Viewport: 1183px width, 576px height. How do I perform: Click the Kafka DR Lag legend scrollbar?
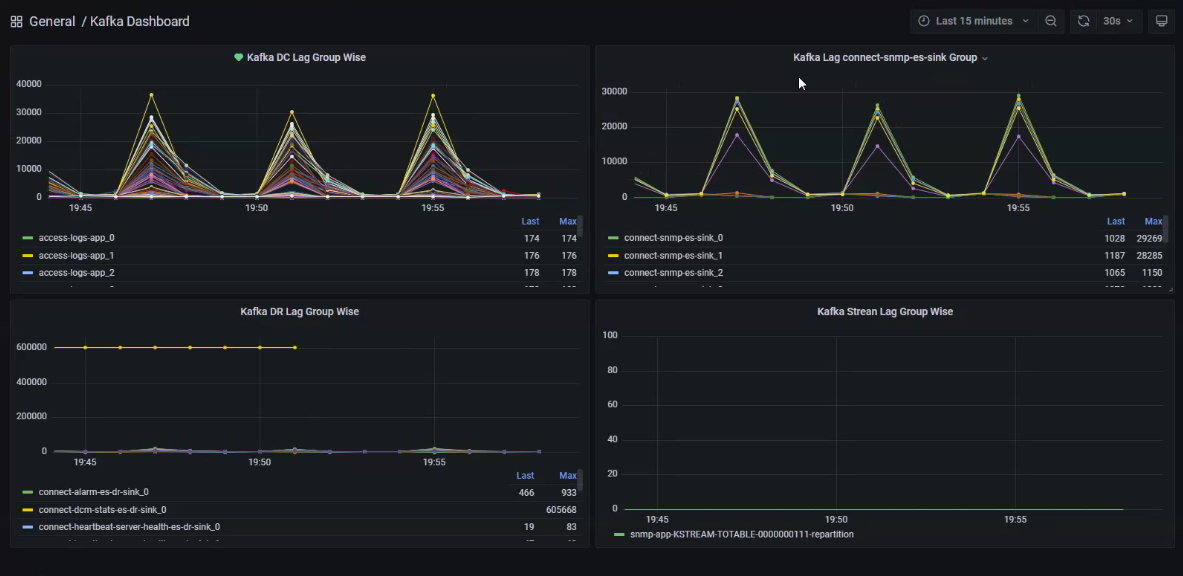coord(580,480)
